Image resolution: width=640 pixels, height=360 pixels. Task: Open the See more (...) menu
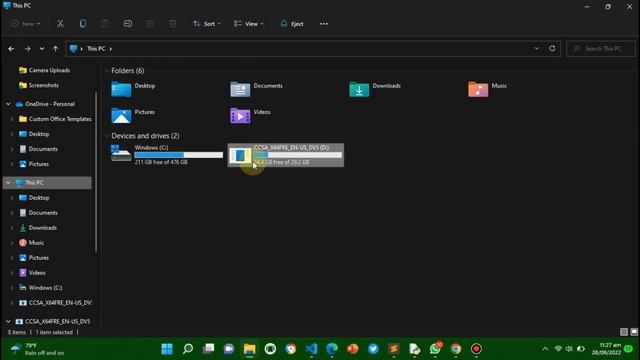(324, 24)
